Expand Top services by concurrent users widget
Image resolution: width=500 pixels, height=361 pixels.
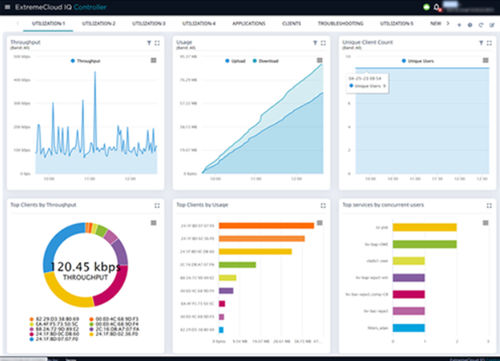(x=489, y=205)
